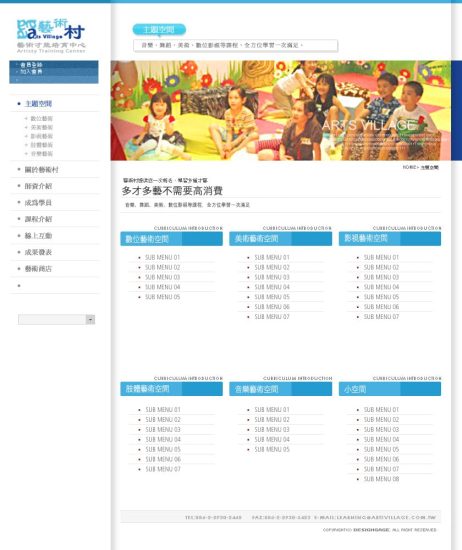Click SUB MENU 06 under 影視藝術空間

click(381, 307)
